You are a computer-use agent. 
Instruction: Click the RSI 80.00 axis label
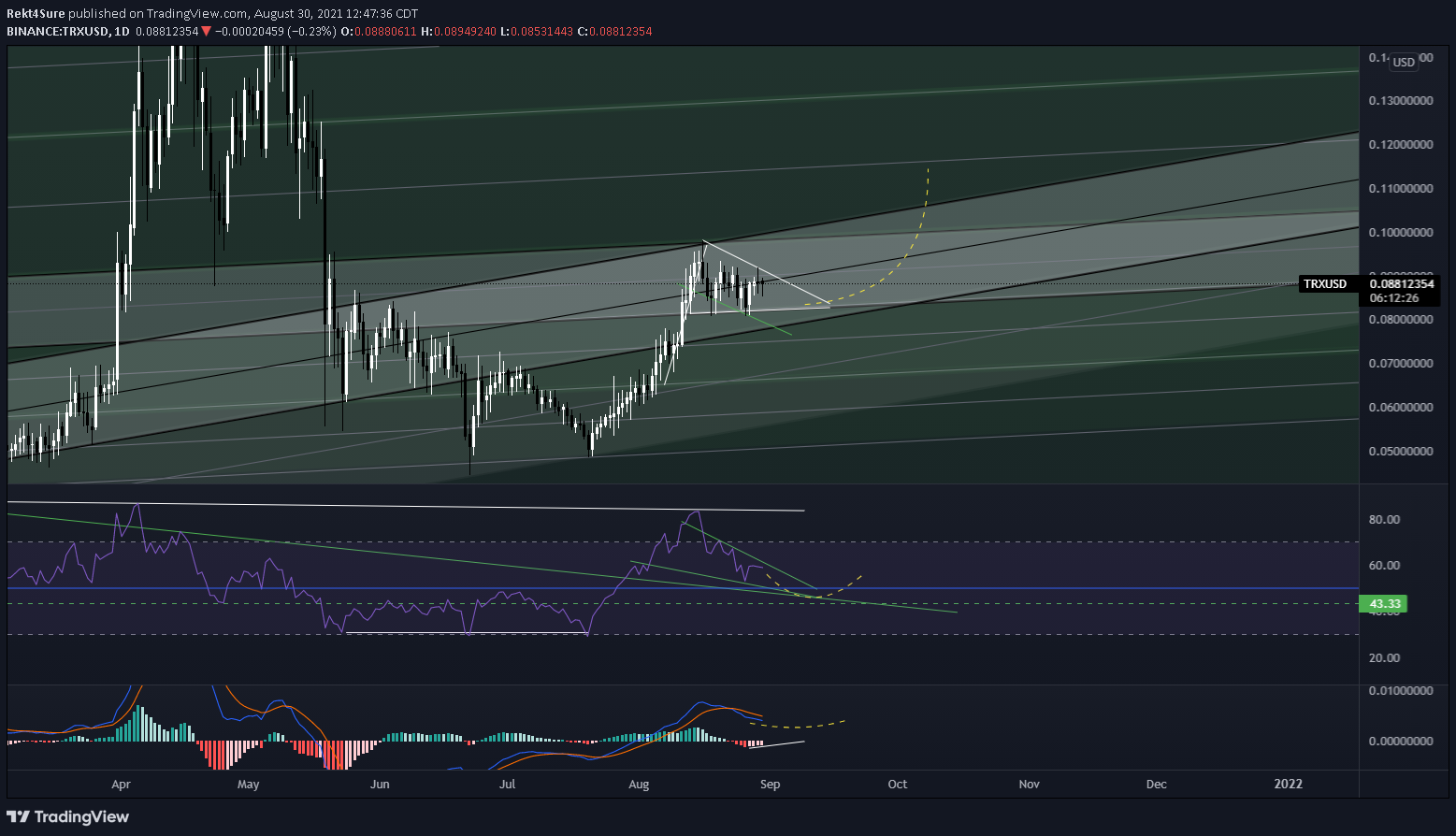click(x=1385, y=519)
